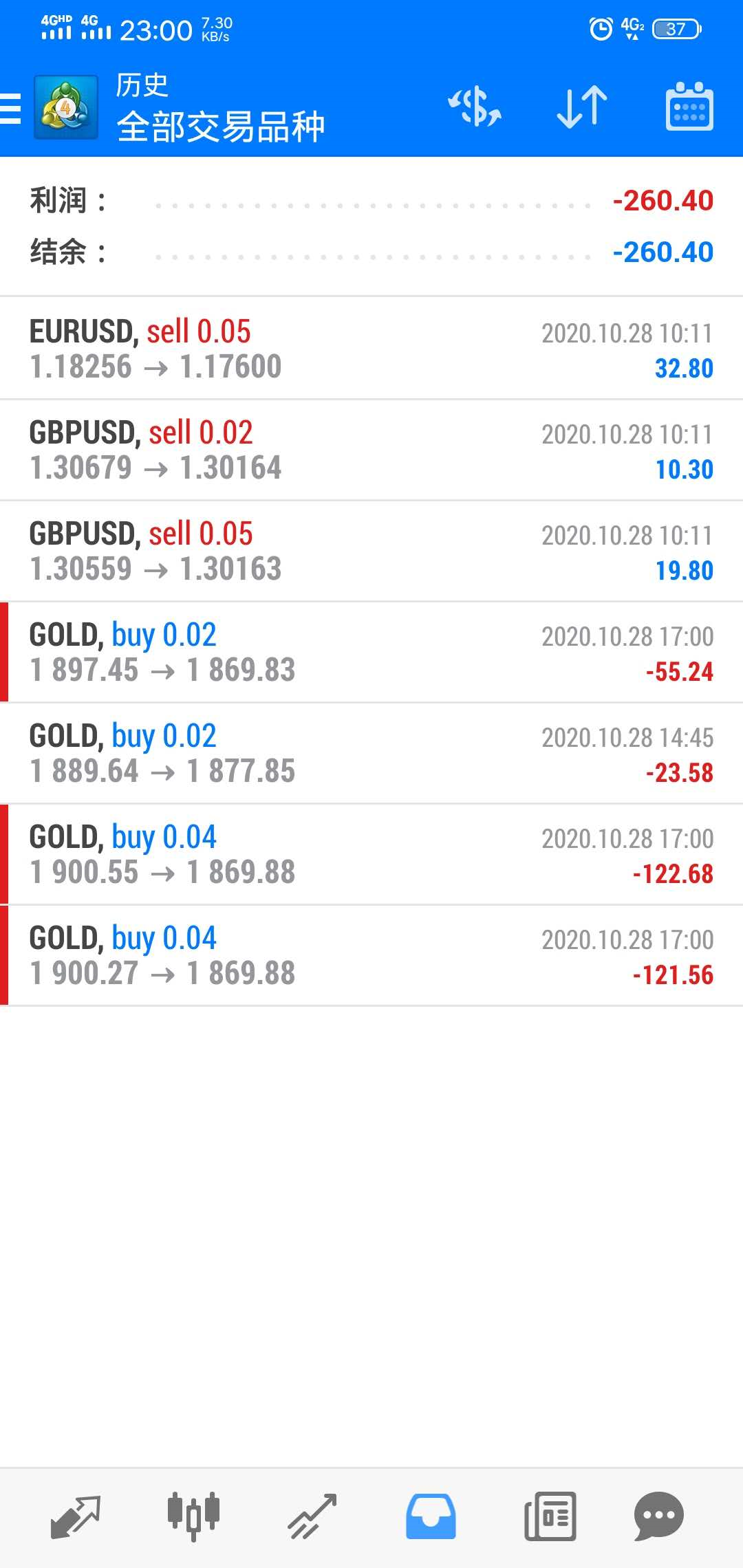Screen dimensions: 743x1568
Task: Select the EURUSD sell 0.05 trade
Action: pos(371,349)
